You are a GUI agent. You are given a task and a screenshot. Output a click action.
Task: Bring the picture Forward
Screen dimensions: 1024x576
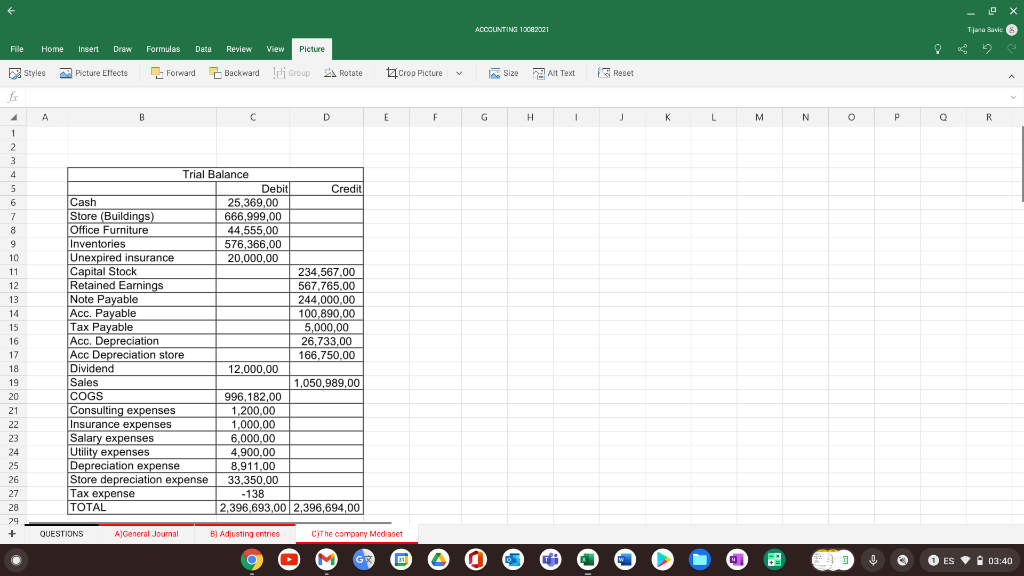(172, 72)
